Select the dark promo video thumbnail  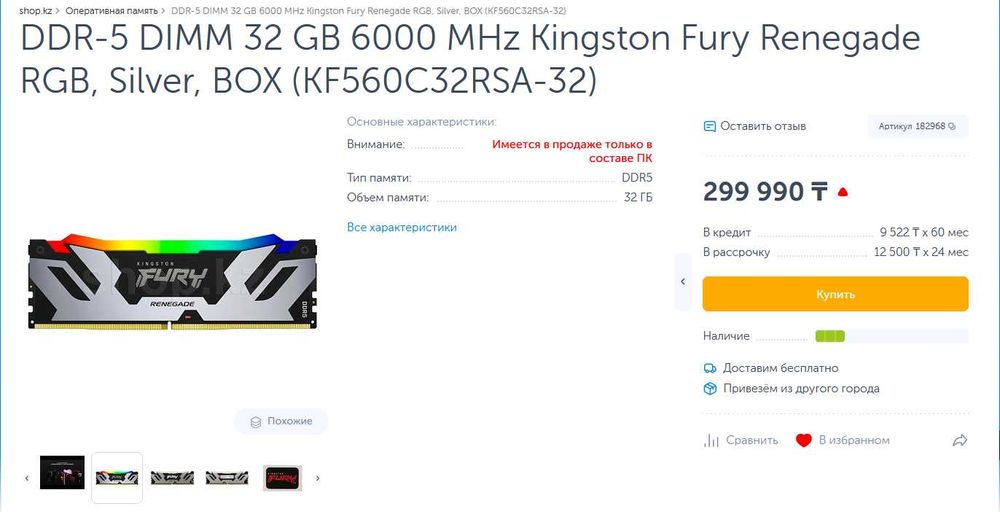[x=62, y=473]
